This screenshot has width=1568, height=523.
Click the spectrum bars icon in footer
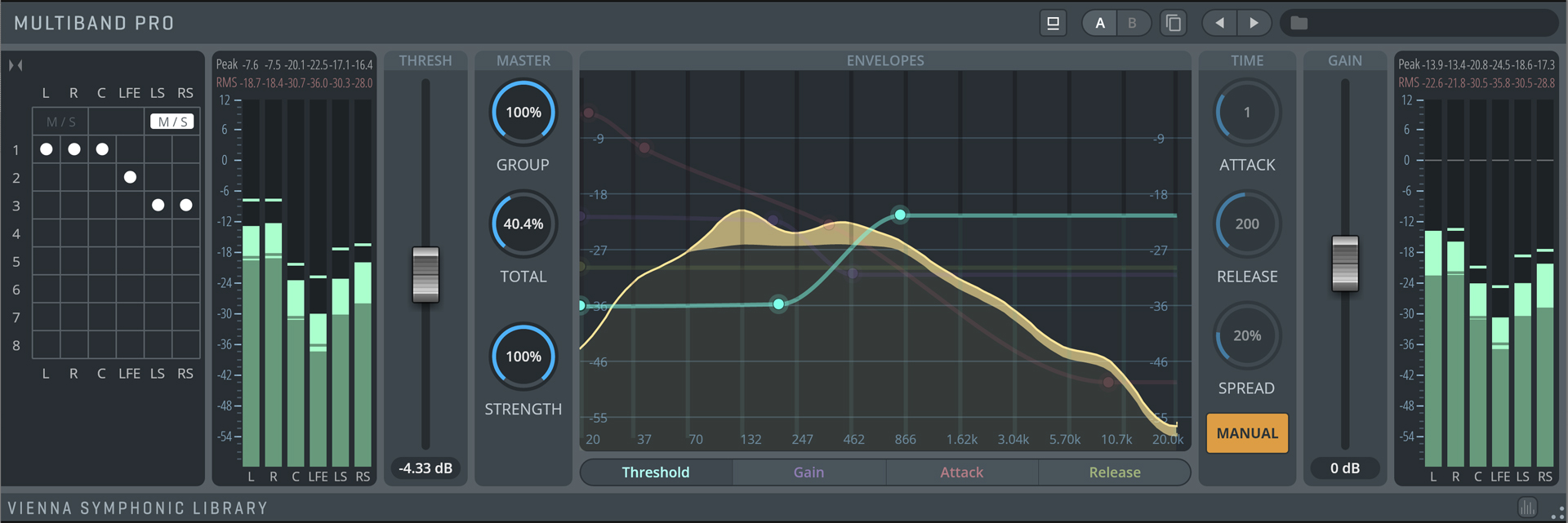tap(1527, 507)
